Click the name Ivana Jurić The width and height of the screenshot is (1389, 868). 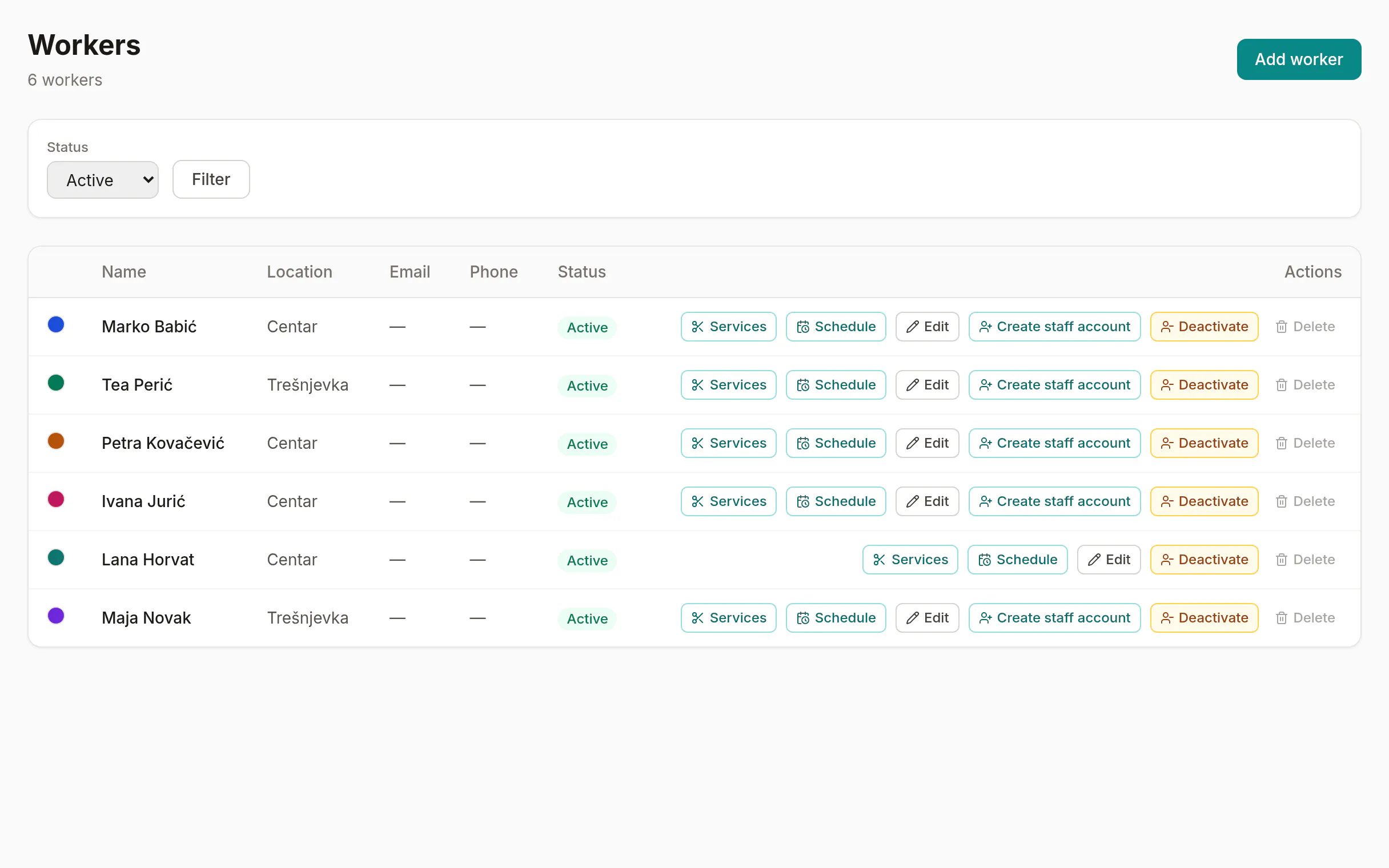tap(143, 501)
